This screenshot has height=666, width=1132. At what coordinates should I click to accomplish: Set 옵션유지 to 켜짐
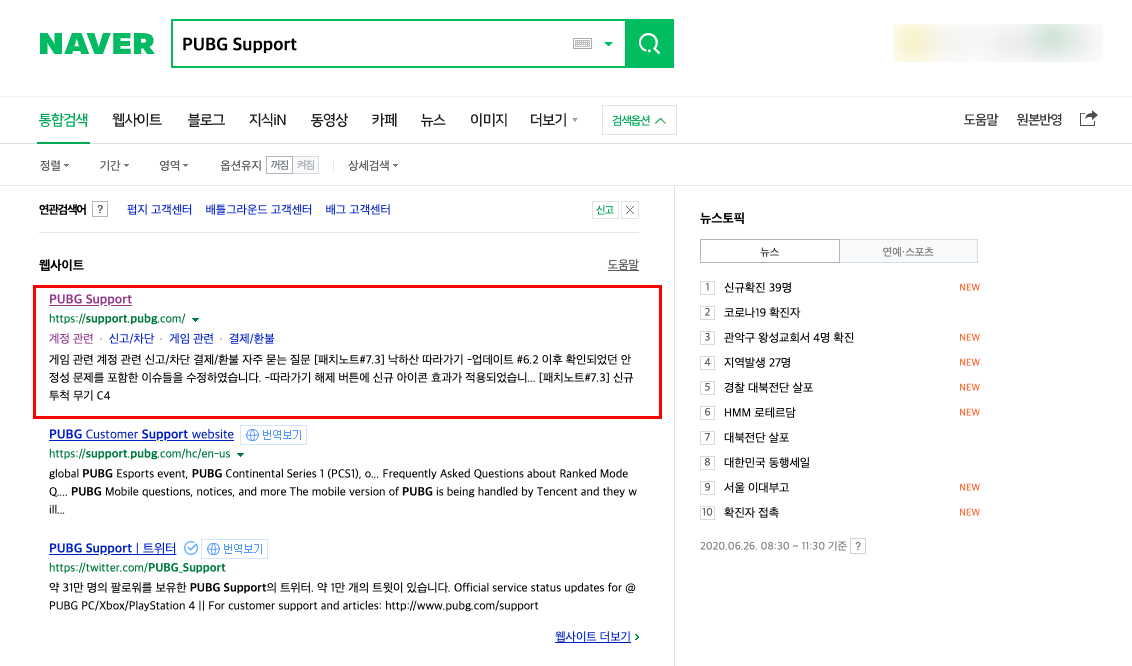pyautogui.click(x=305, y=165)
